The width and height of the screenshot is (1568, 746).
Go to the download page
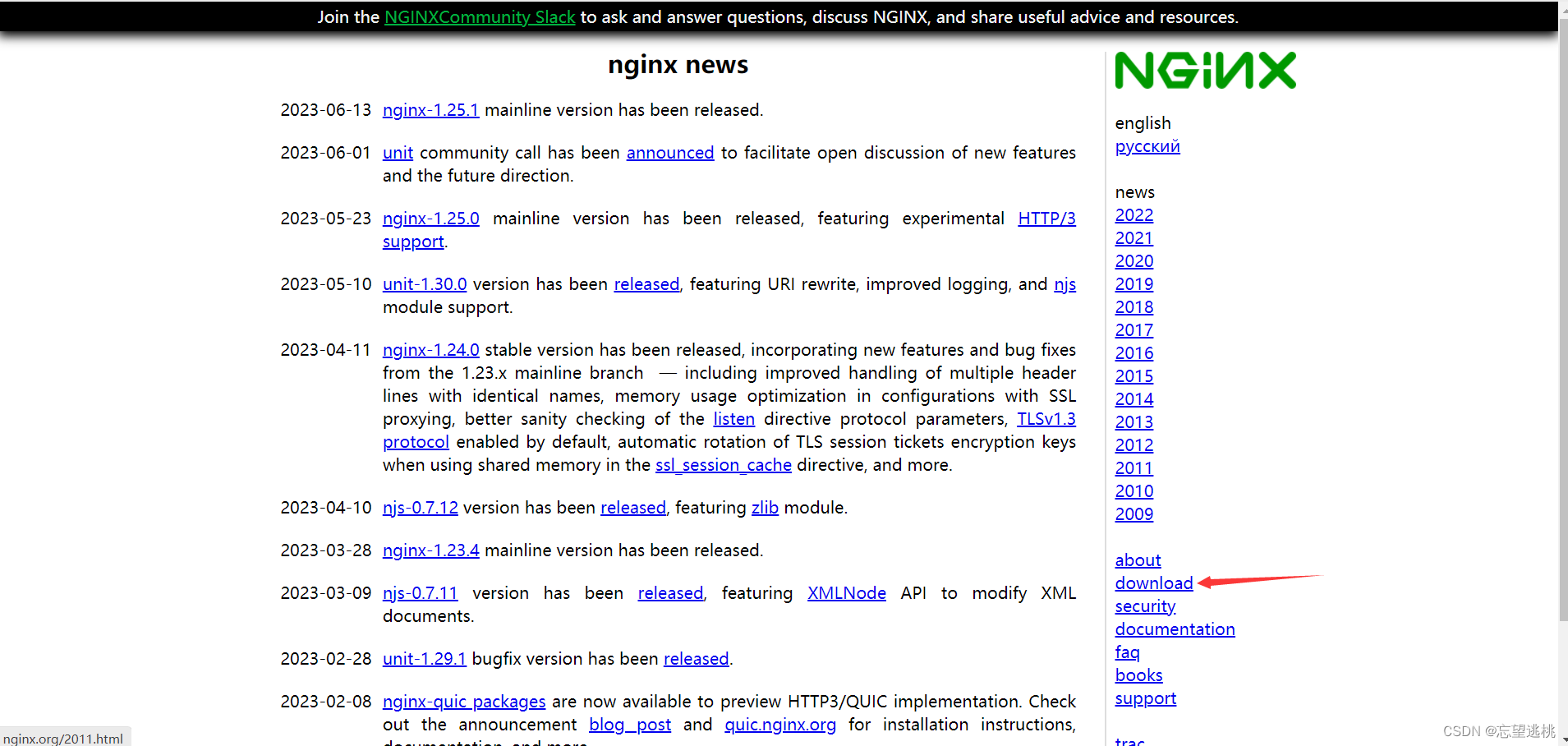pos(1154,583)
